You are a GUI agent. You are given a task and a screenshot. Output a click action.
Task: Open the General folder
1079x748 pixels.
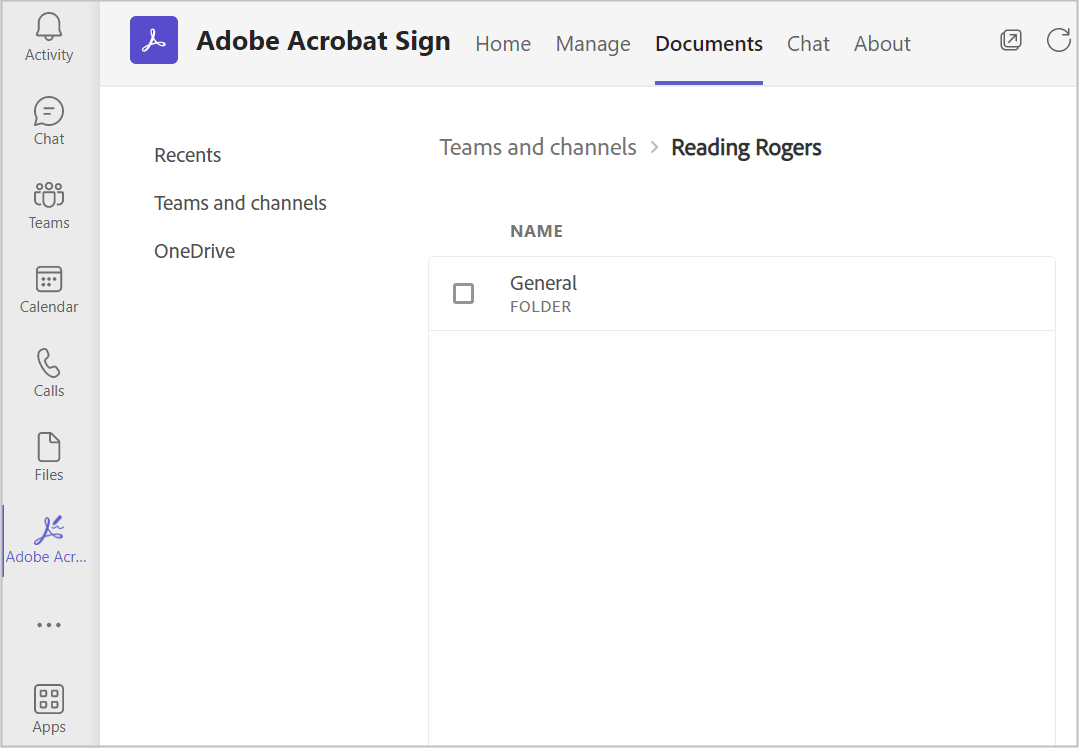[544, 284]
